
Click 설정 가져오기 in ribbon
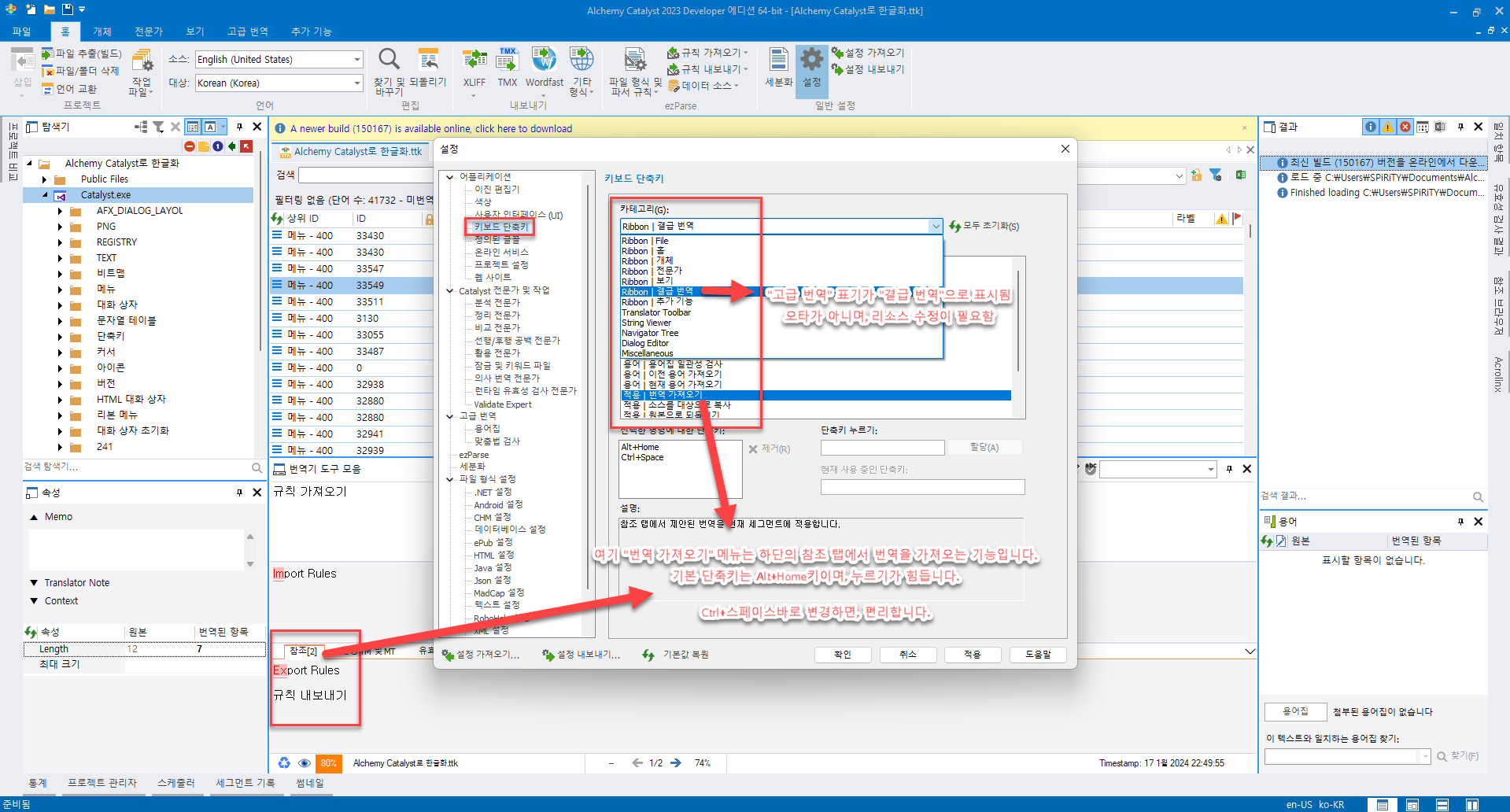[868, 53]
